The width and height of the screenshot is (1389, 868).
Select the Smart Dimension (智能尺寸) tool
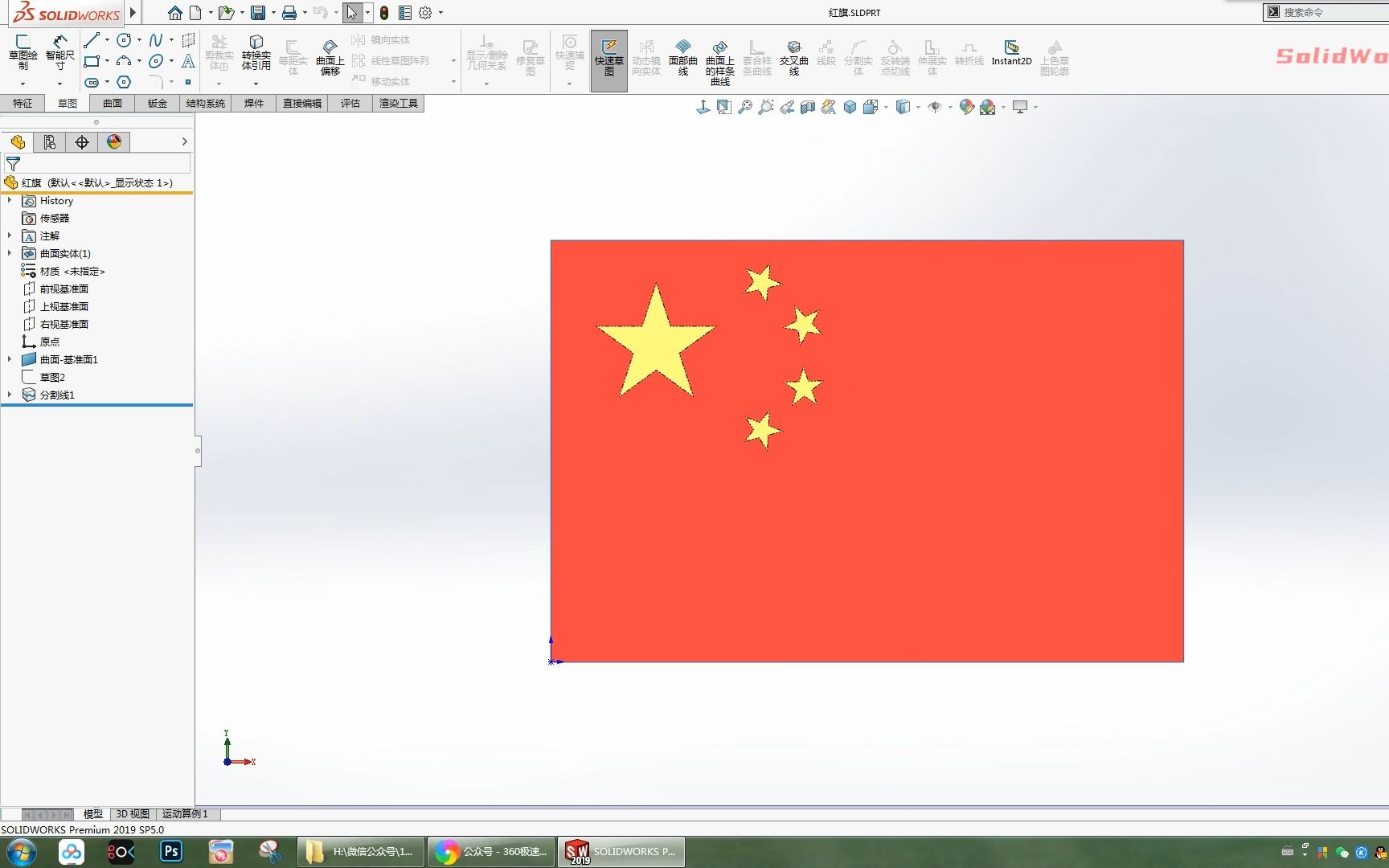point(59,53)
